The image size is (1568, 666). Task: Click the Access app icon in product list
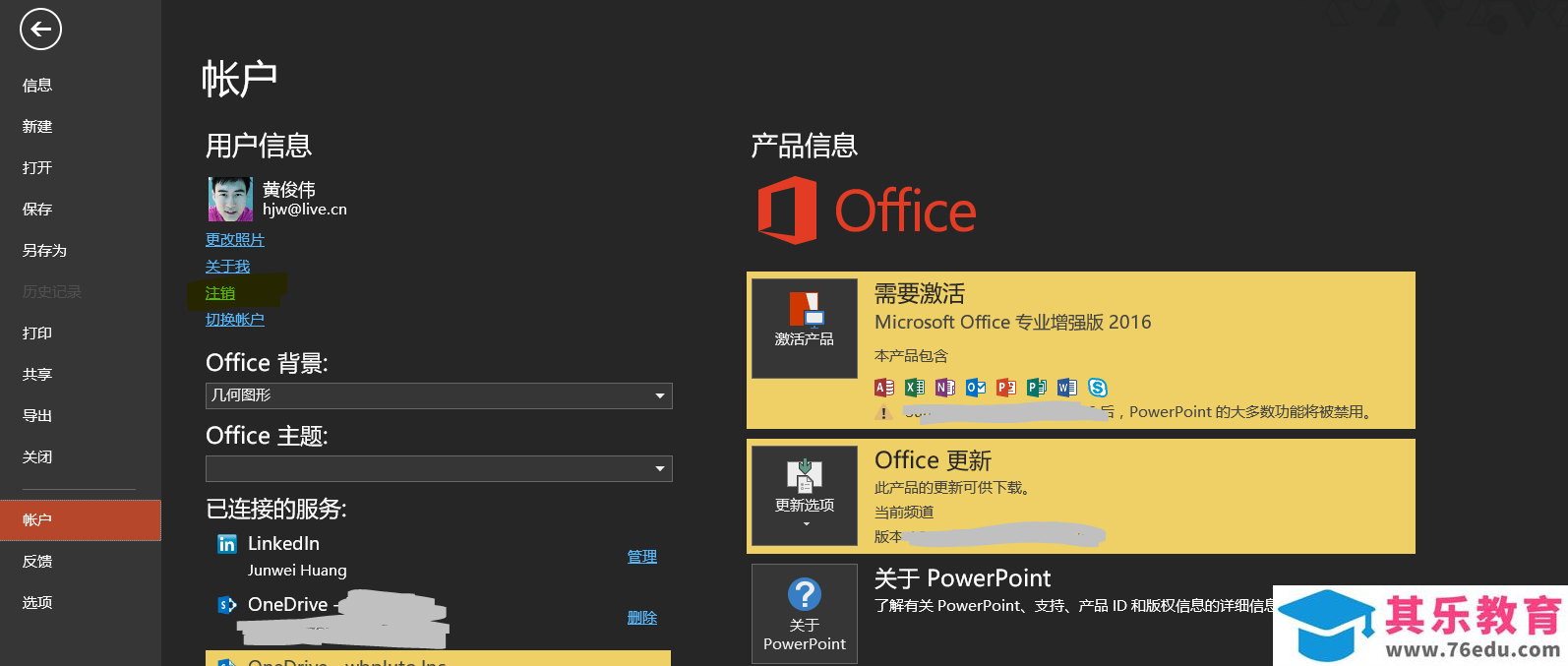tap(884, 388)
